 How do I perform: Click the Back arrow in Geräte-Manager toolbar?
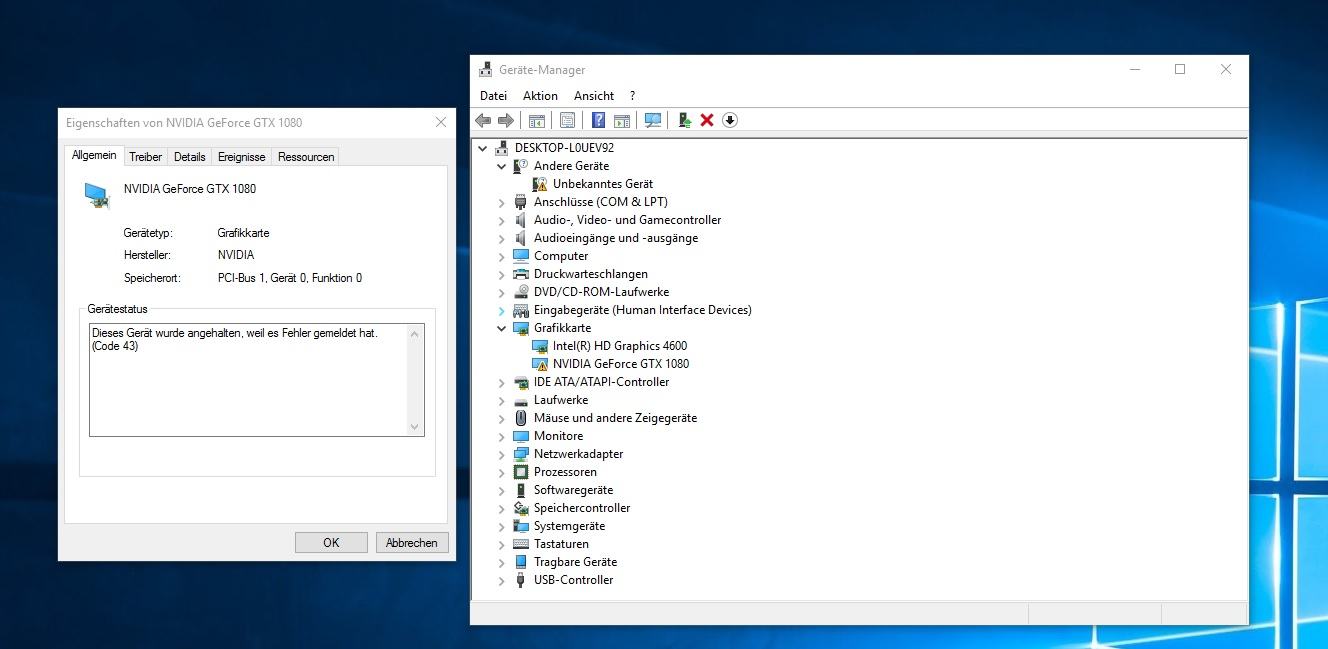483,120
